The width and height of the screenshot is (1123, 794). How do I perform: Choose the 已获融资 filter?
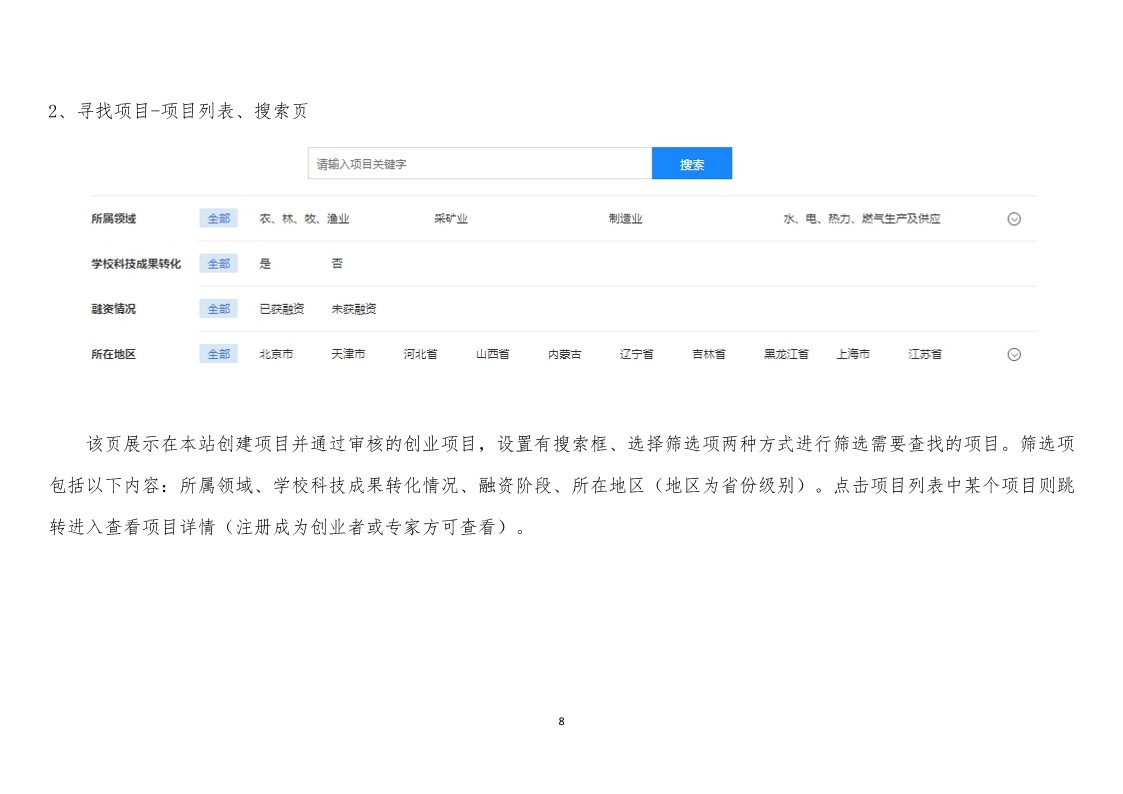point(281,309)
